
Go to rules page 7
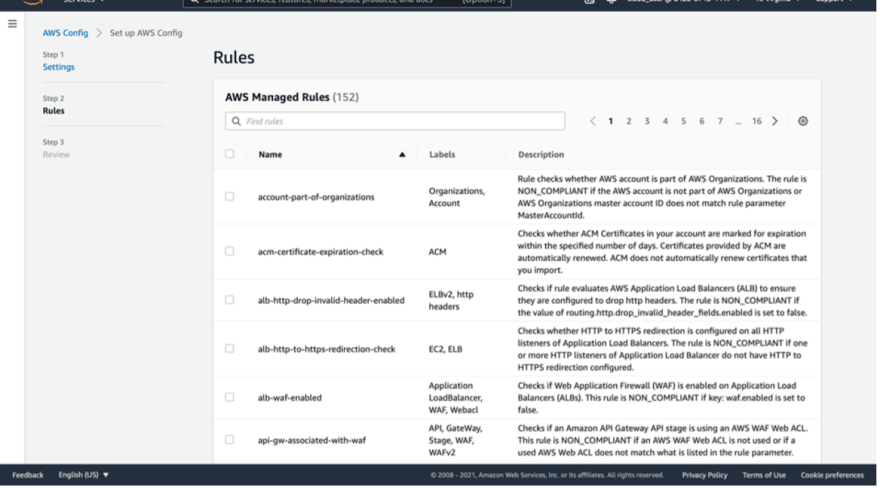720,121
